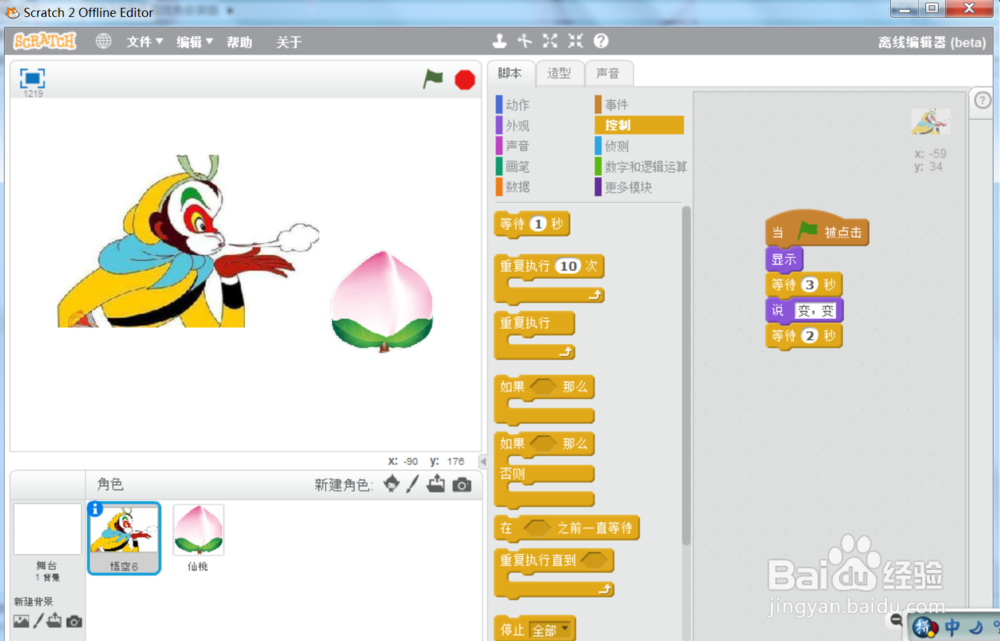
Task: Click the 当 绿旗 被点击 hat block in script
Action: [817, 230]
